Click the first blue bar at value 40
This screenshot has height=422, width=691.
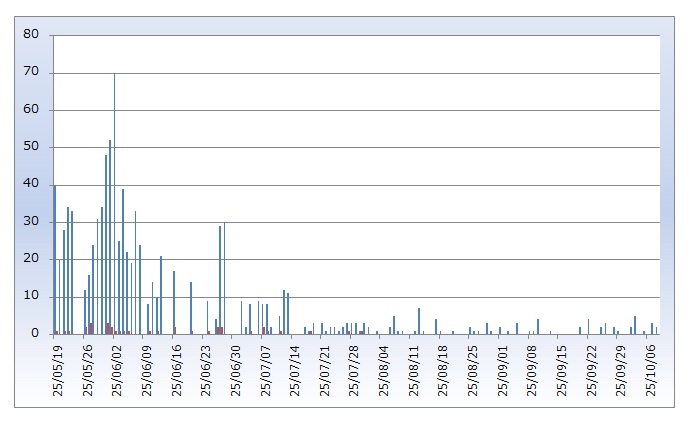point(54,260)
